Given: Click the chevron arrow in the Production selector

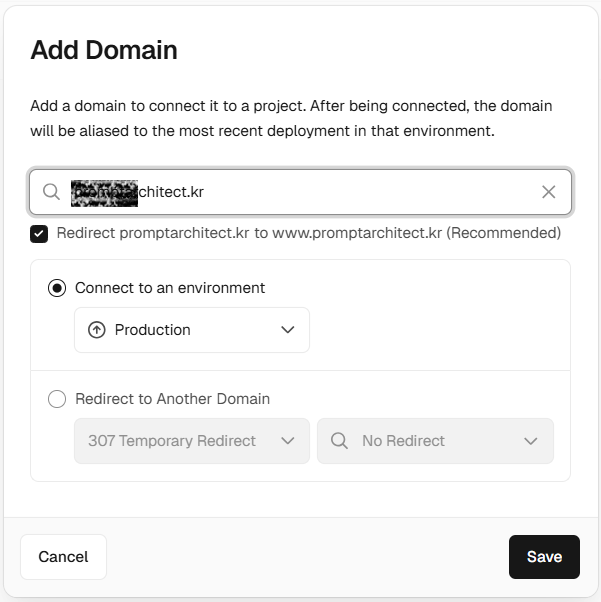Looking at the screenshot, I should 288,330.
